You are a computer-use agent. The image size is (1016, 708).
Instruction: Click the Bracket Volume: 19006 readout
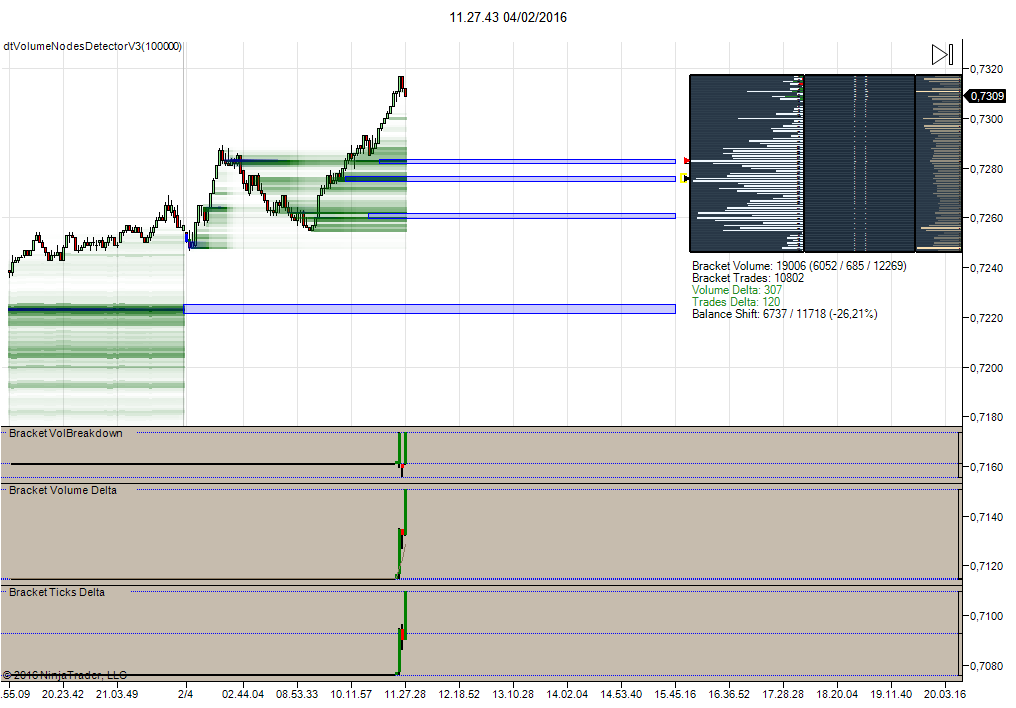[799, 266]
